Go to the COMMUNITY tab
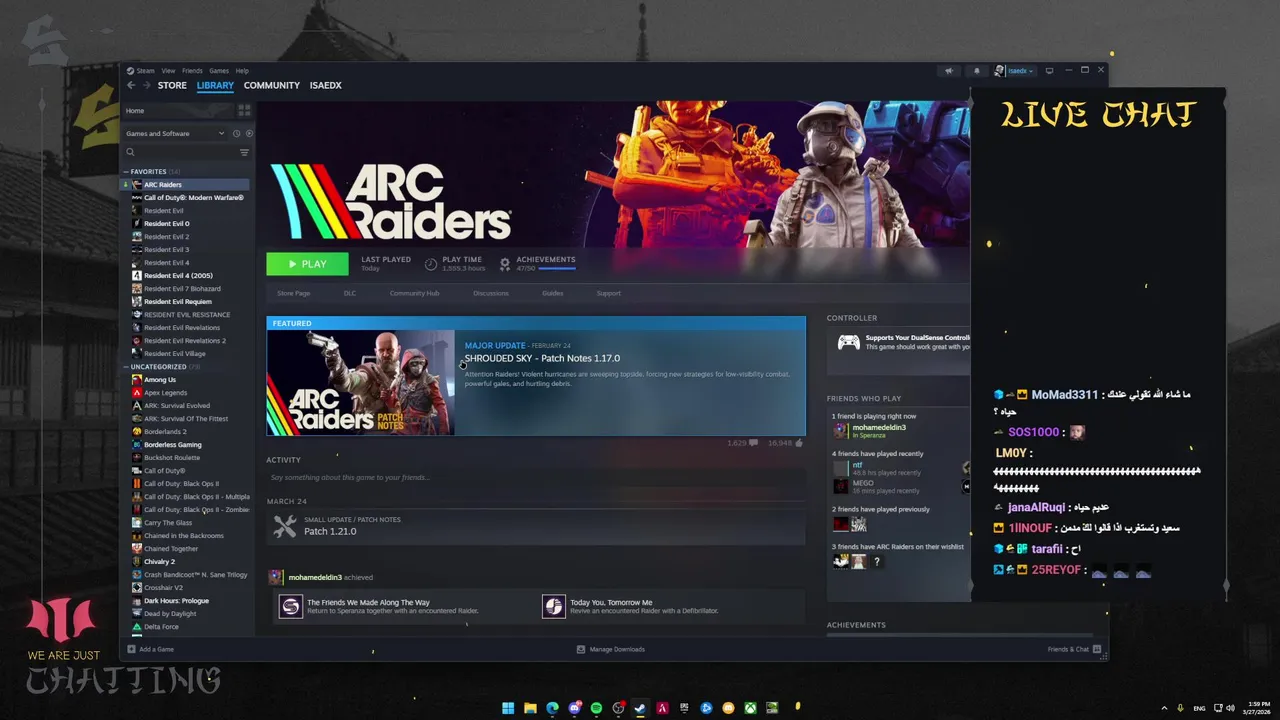The width and height of the screenshot is (1280, 720). pyautogui.click(x=272, y=85)
